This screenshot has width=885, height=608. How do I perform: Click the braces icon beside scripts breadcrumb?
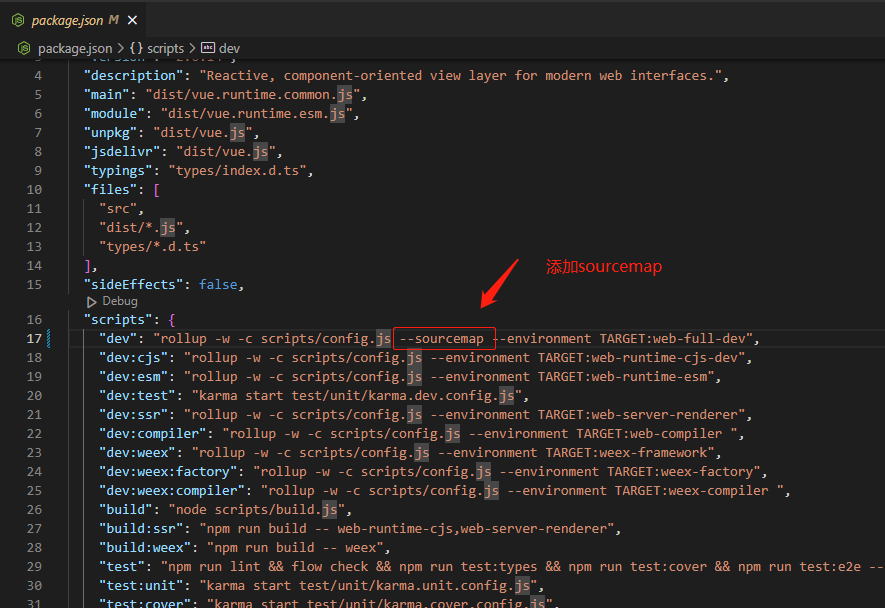tap(136, 48)
